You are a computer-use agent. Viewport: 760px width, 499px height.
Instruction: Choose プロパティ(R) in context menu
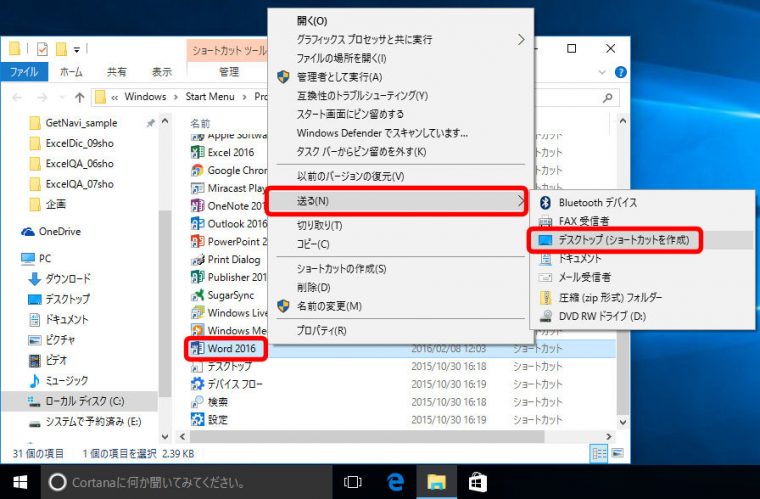coord(401,330)
